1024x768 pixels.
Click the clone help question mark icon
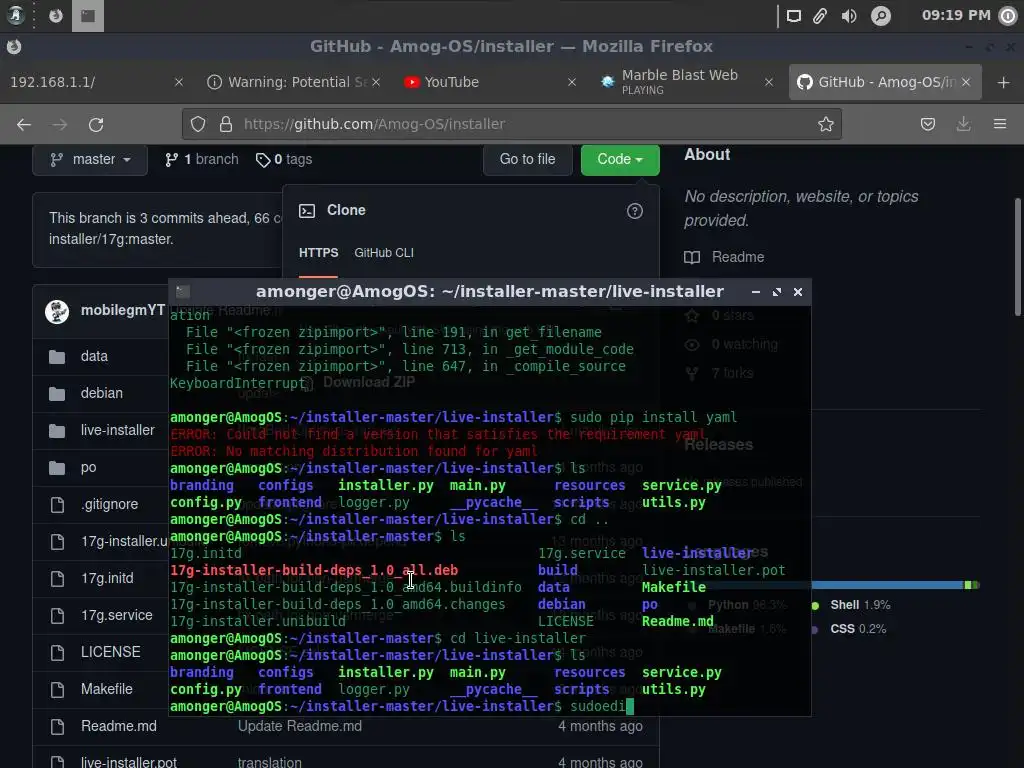click(634, 211)
